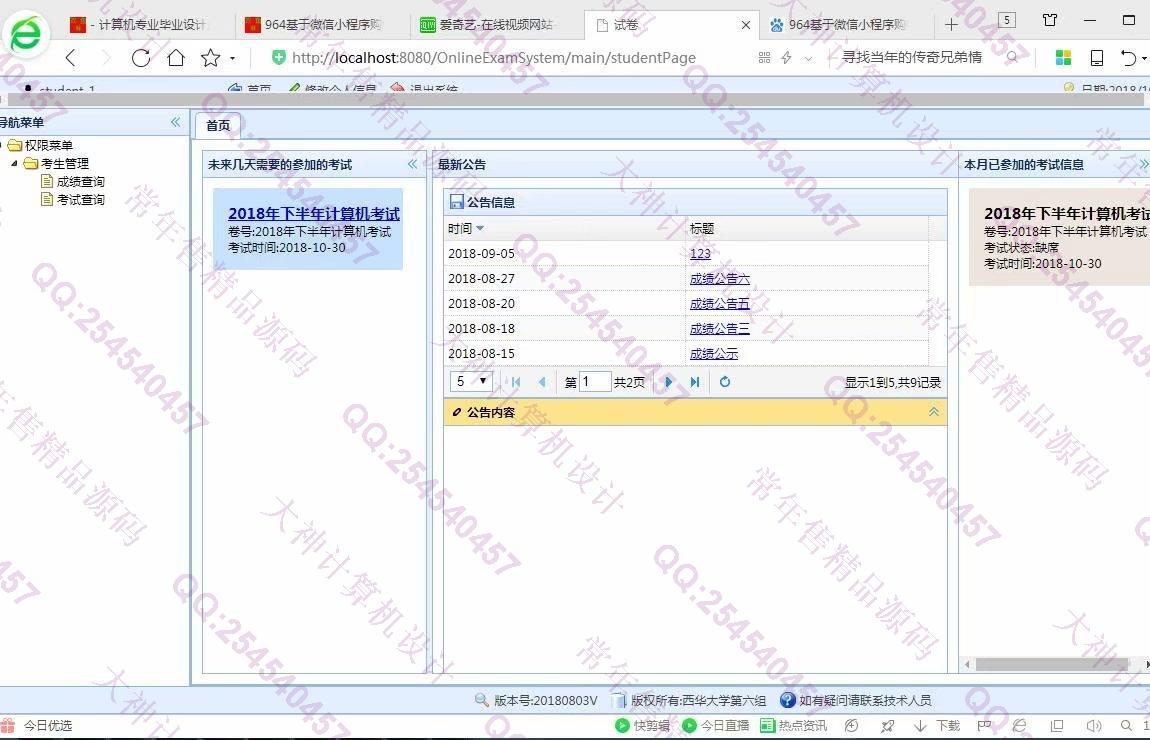Reload the page with the refresh icon
The width and height of the screenshot is (1150, 740).
click(141, 58)
